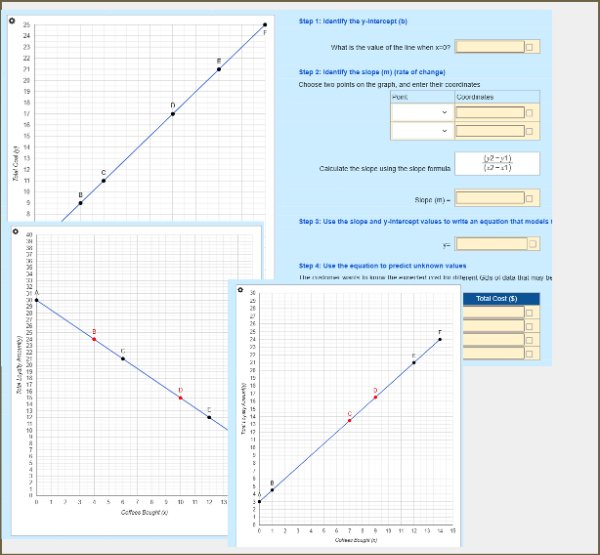Image resolution: width=600 pixels, height=555 pixels.
Task: Select point F on ascending loyalty graph
Action: coord(440,340)
